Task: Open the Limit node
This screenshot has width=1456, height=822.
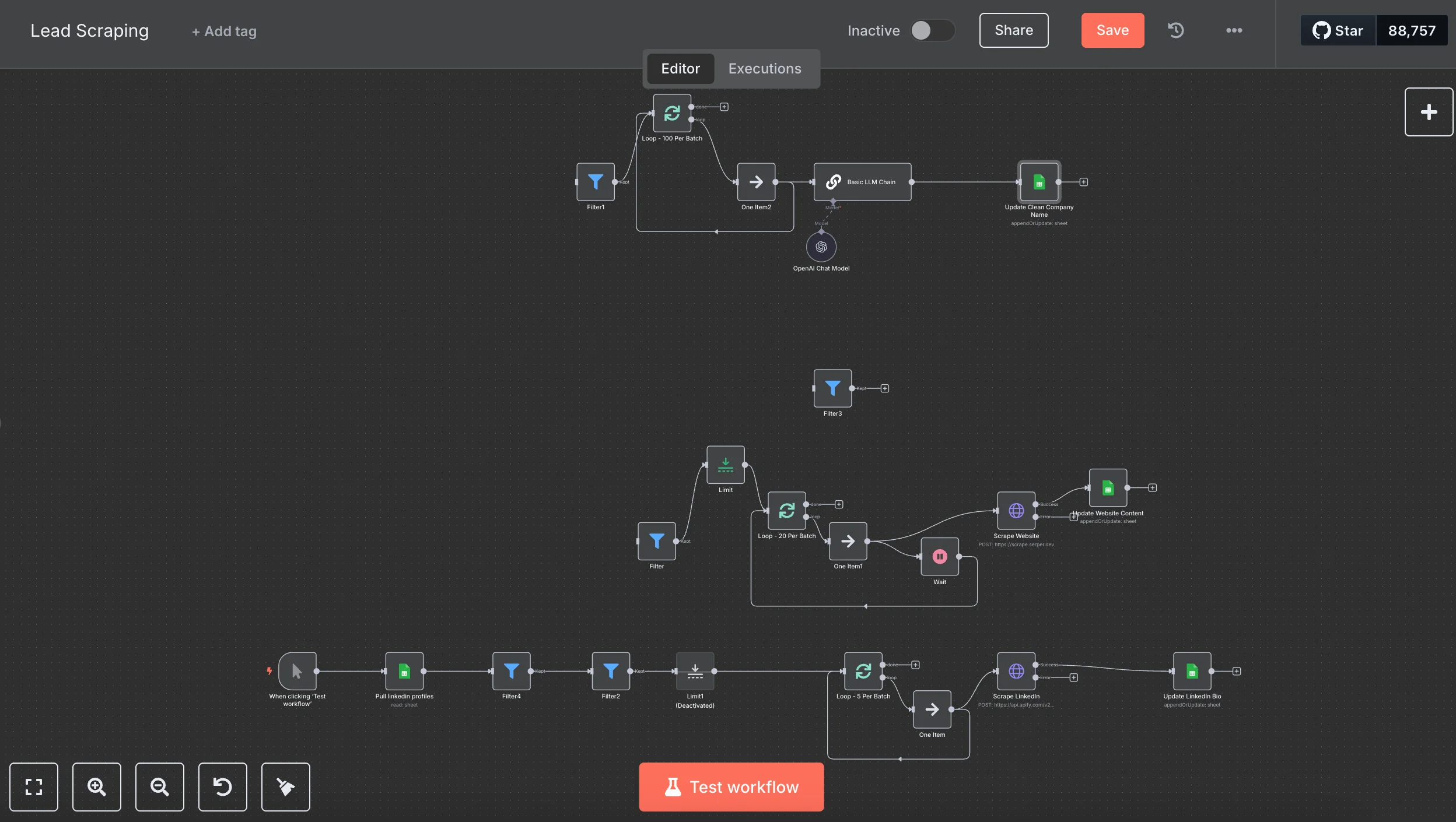Action: (726, 465)
